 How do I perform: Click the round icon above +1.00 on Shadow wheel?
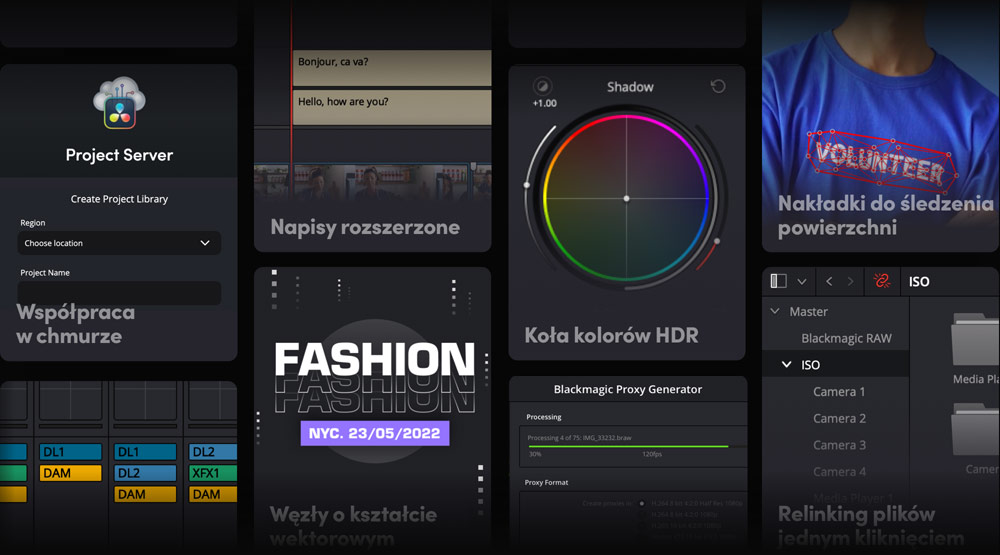(543, 86)
